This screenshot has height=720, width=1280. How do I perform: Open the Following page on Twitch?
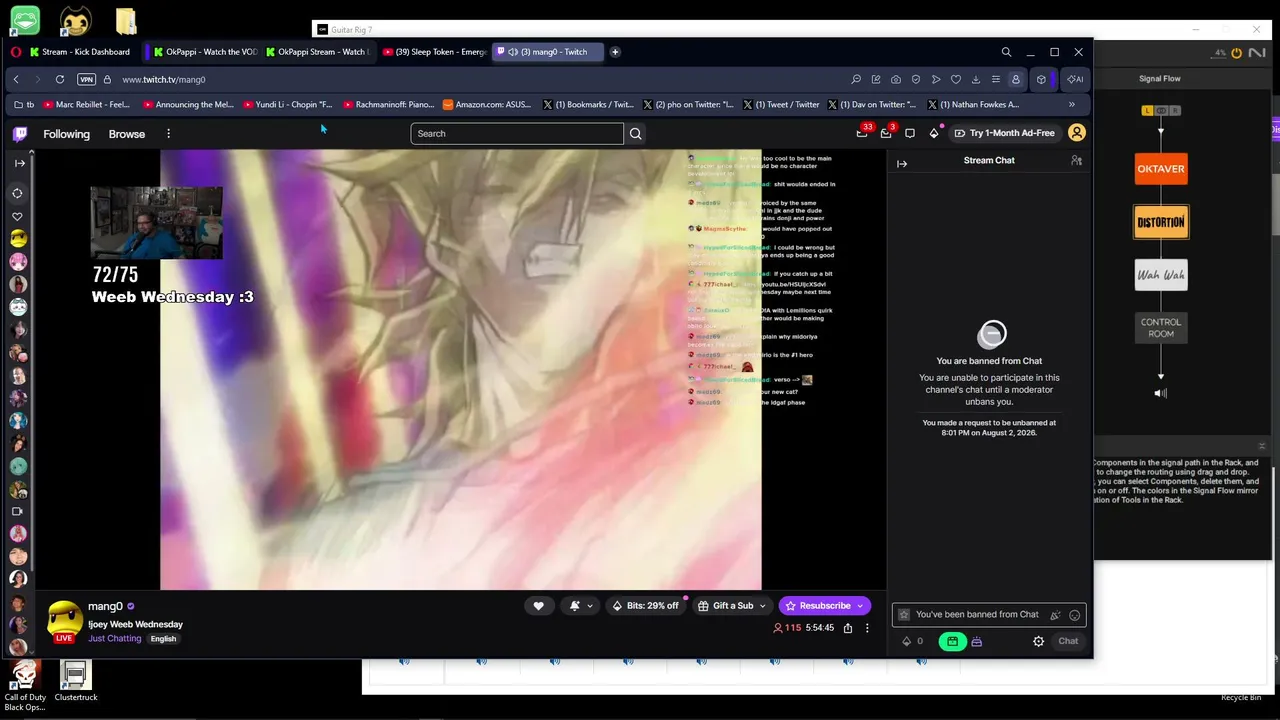[x=66, y=134]
